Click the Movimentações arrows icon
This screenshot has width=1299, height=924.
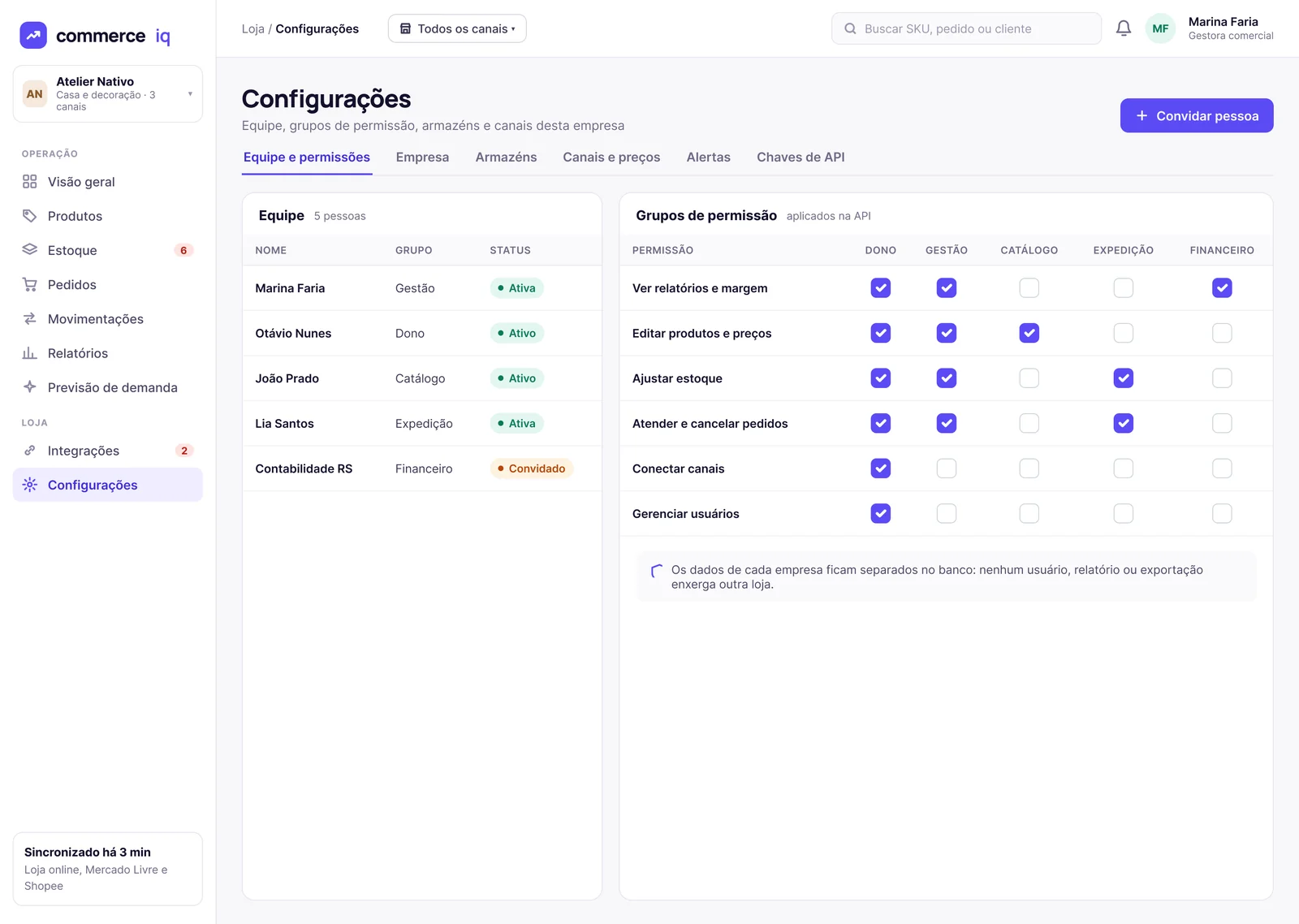pos(30,319)
